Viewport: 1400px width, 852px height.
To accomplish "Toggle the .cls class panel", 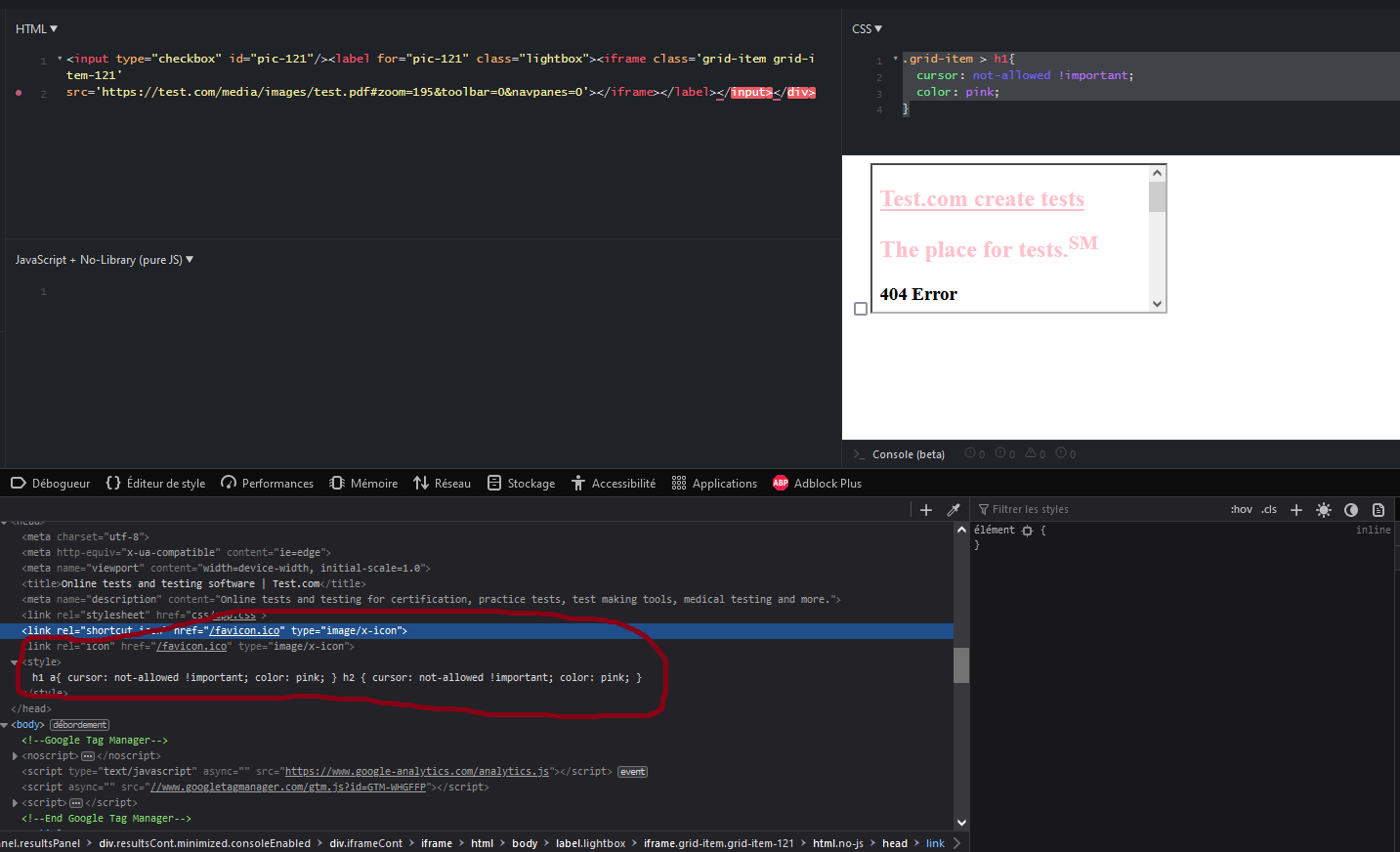I will [1269, 509].
